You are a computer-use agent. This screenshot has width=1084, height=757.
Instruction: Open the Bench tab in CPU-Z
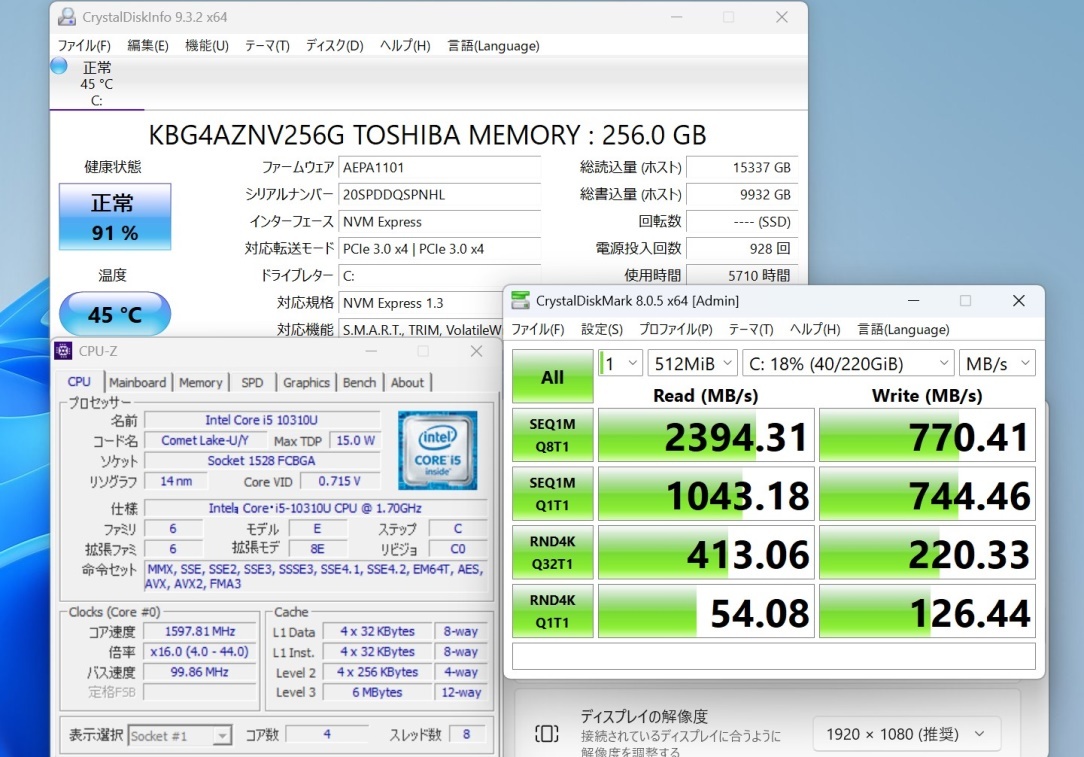[360, 382]
